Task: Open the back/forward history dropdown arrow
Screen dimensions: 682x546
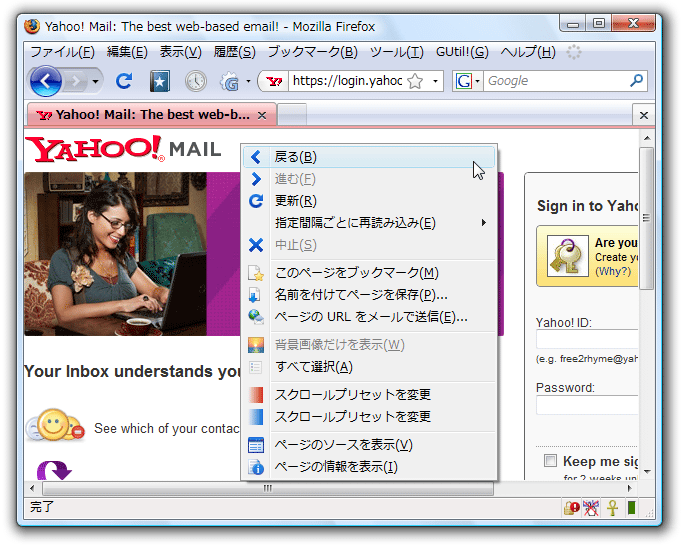Action: click(x=95, y=81)
